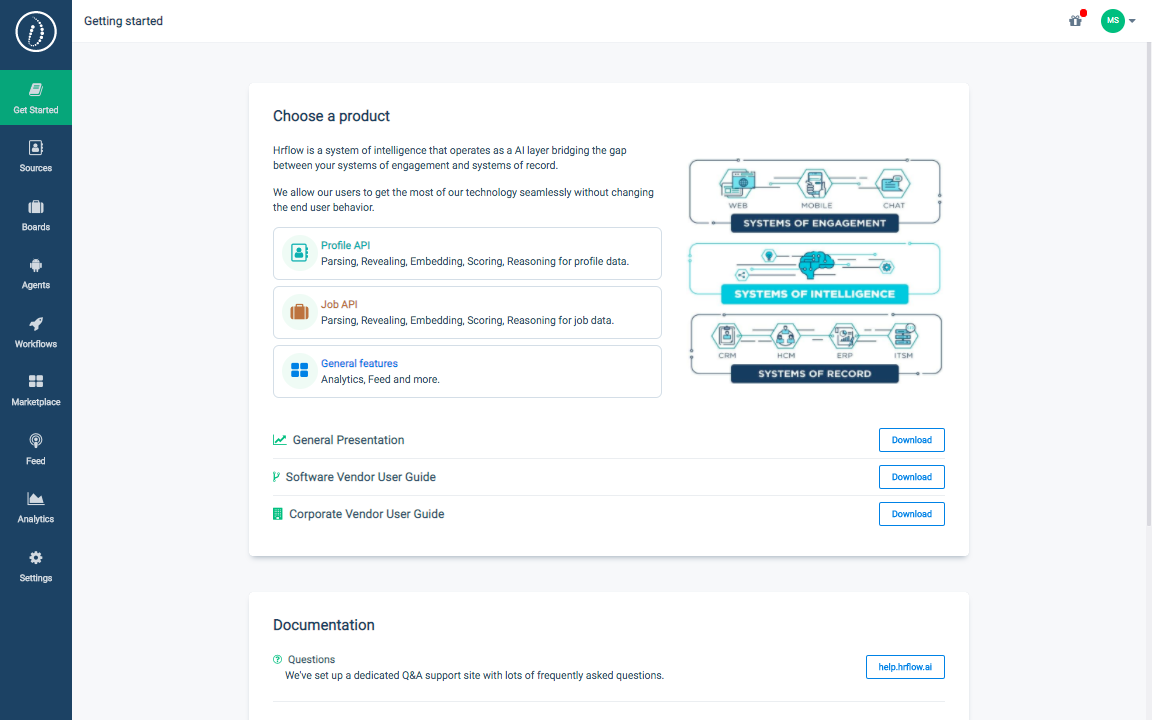Download the Software Vendor User Guide

911,477
